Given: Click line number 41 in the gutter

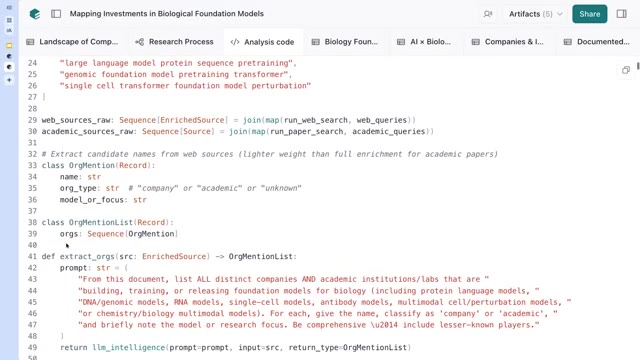Looking at the screenshot, I should [32, 256].
